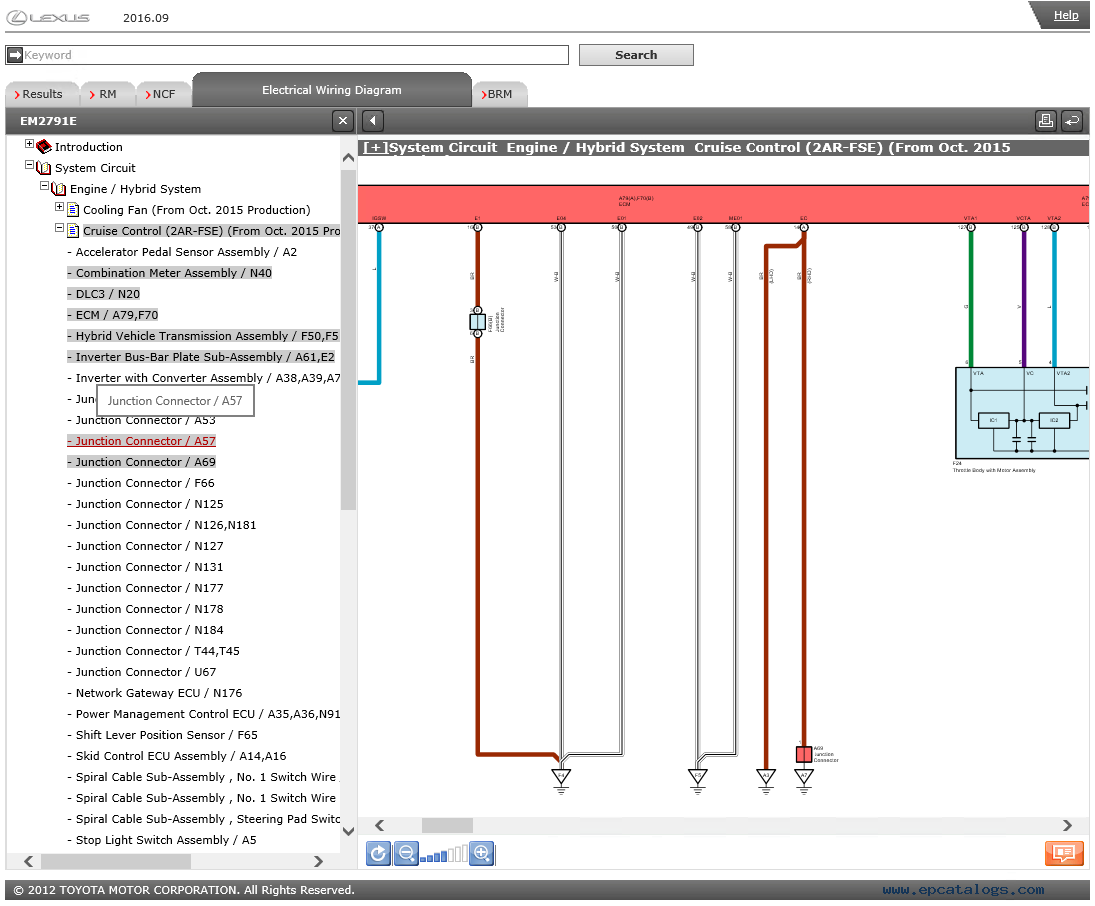Click the tree panel scroll left arrow
Screen dimensions: 1095x906
[28, 861]
